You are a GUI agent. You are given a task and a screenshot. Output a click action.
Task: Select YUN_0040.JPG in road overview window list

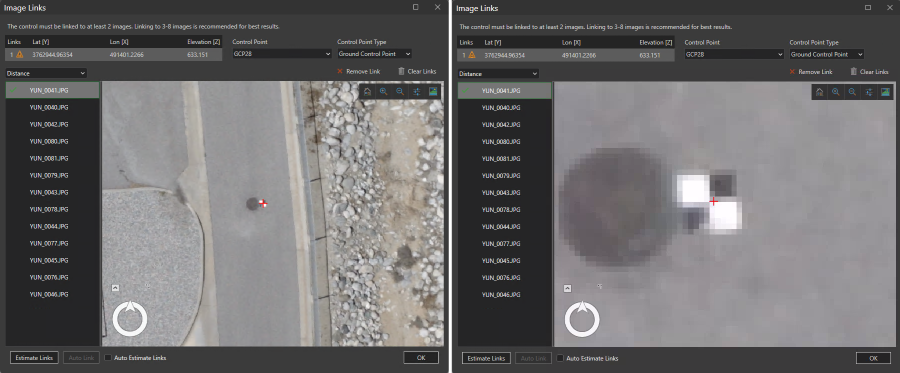pos(52,107)
